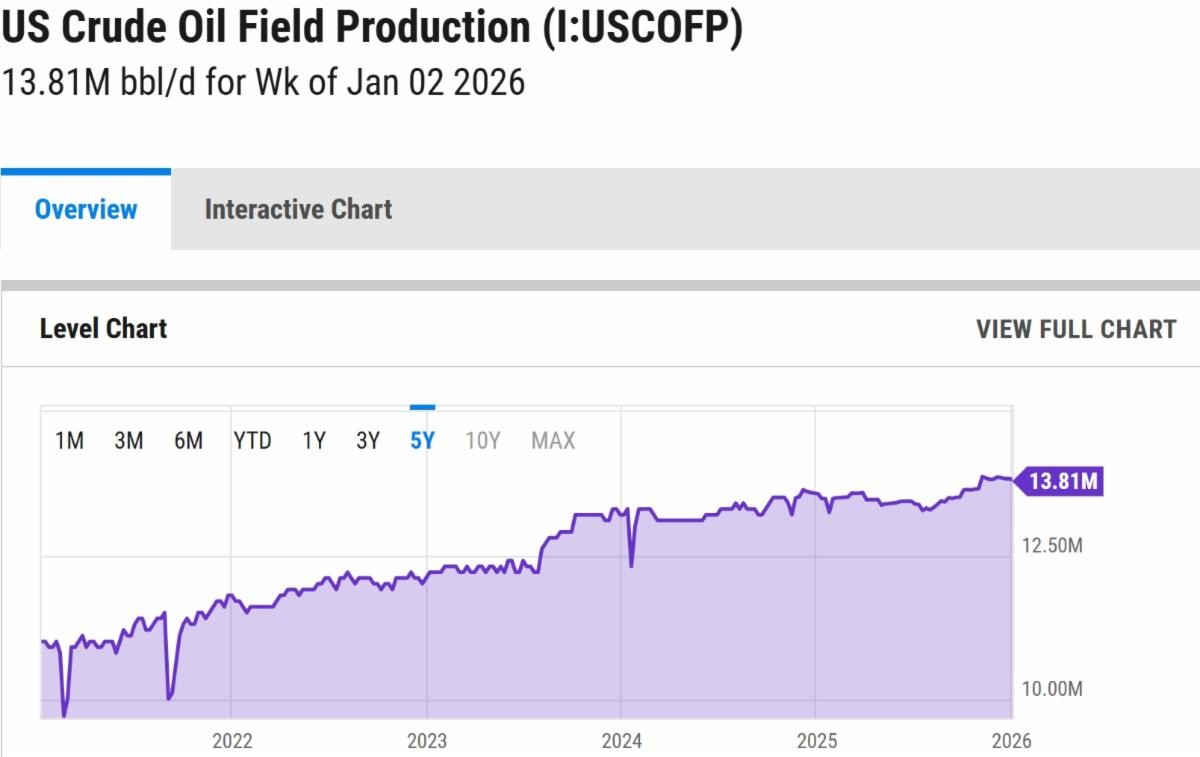
Task: Pick the 3Y time range
Action: pyautogui.click(x=368, y=441)
